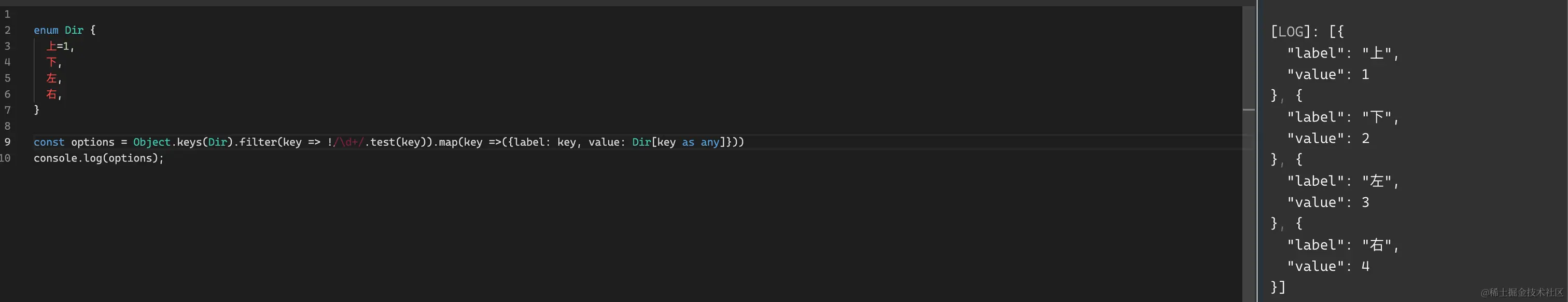This screenshot has width=1568, height=302.
Task: Click '"value": 4' in log output
Action: click(1328, 266)
